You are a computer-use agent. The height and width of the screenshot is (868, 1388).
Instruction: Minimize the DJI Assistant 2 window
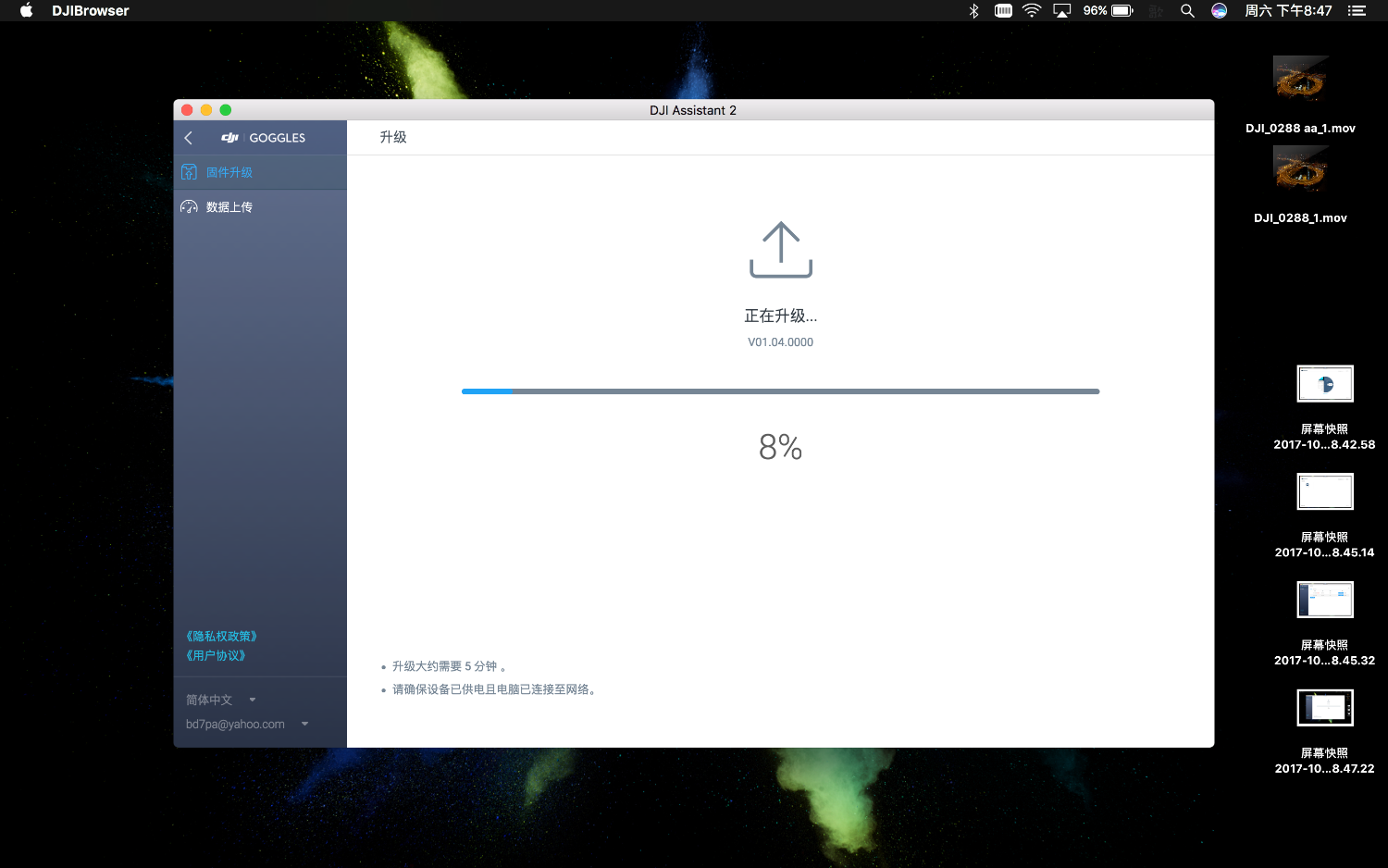pos(206,110)
